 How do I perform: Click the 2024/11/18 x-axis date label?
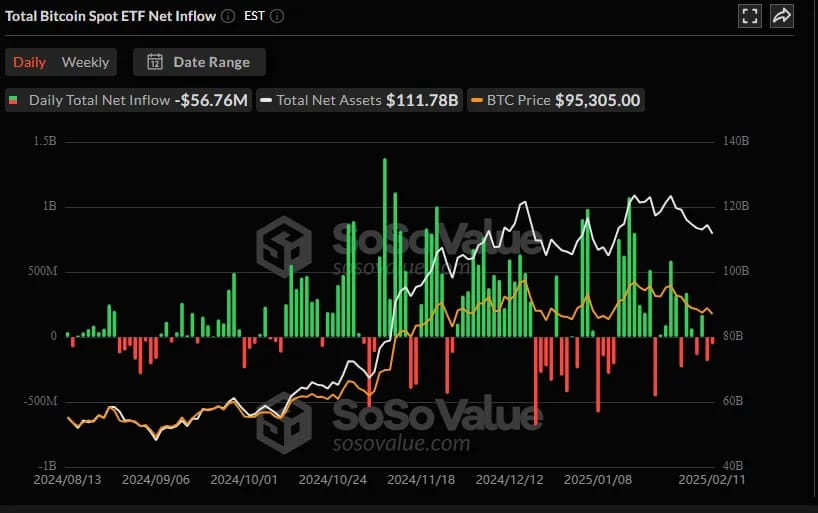coord(421,480)
